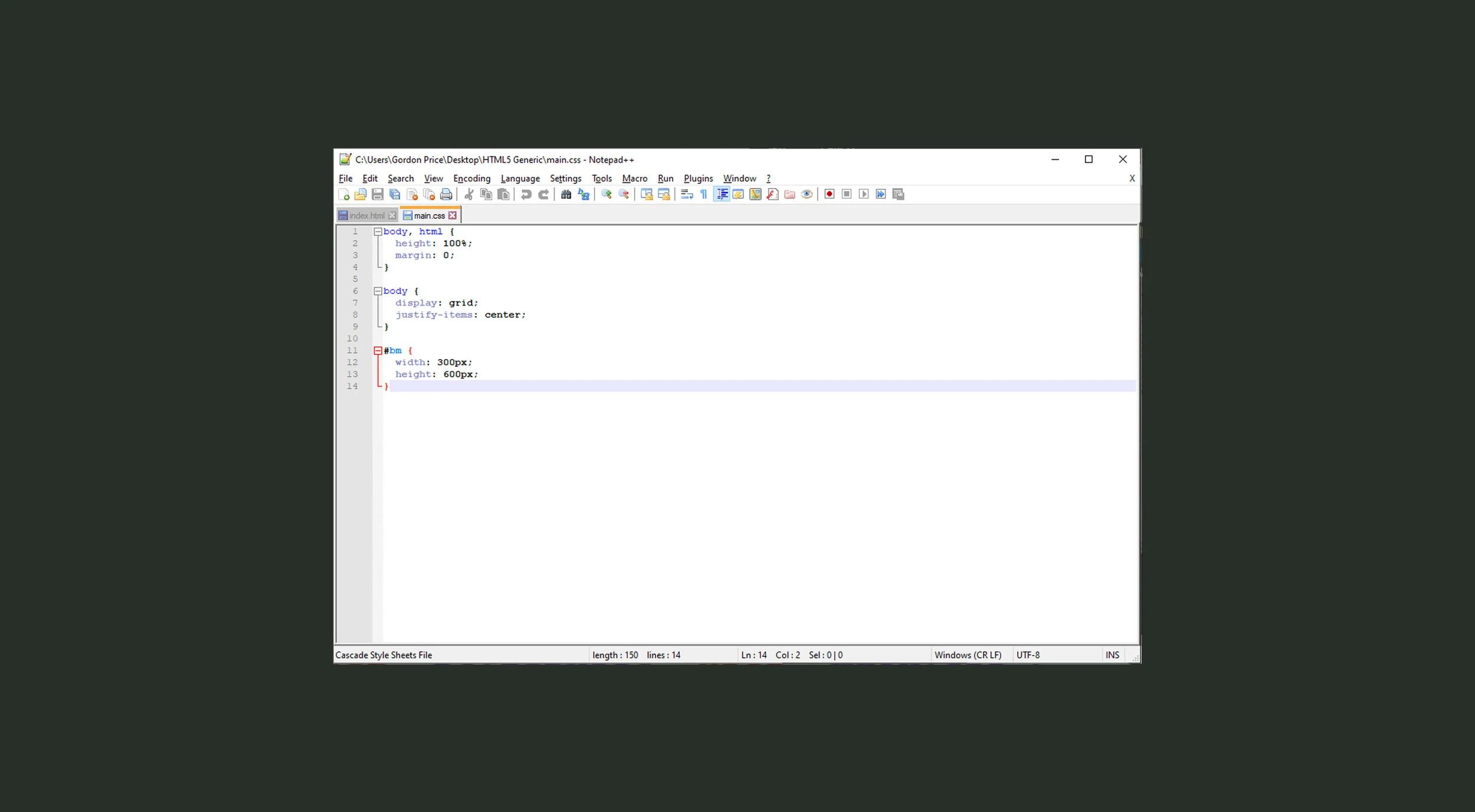Collapse the body grid rule fold
The image size is (1475, 812).
pos(378,291)
